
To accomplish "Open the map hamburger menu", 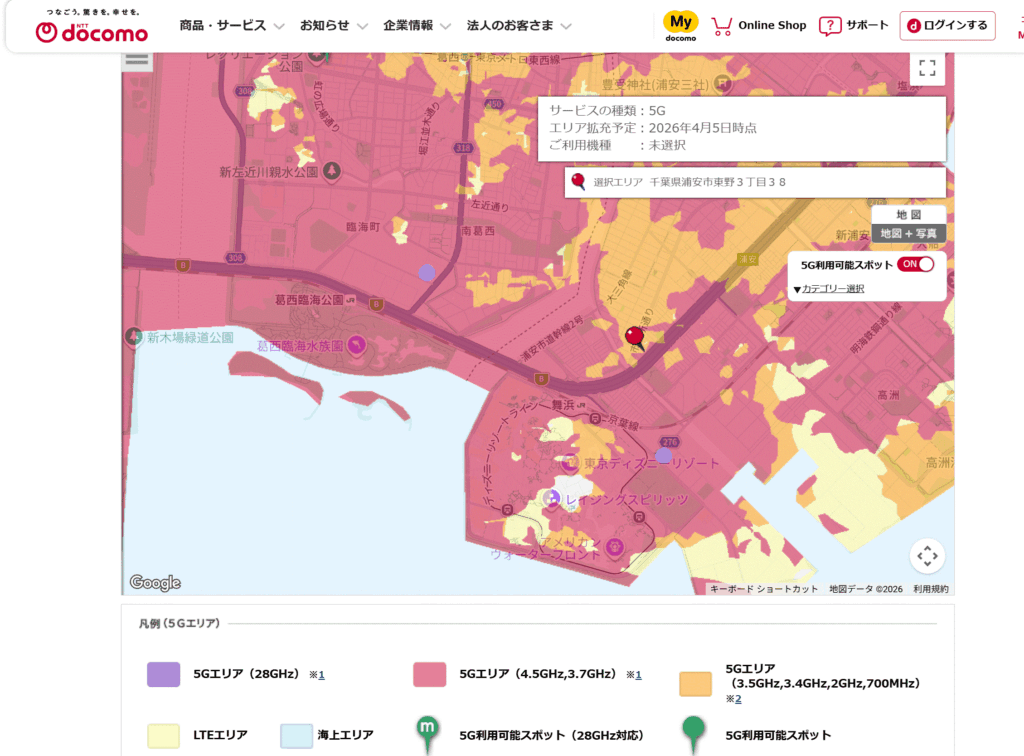I will pyautogui.click(x=137, y=59).
